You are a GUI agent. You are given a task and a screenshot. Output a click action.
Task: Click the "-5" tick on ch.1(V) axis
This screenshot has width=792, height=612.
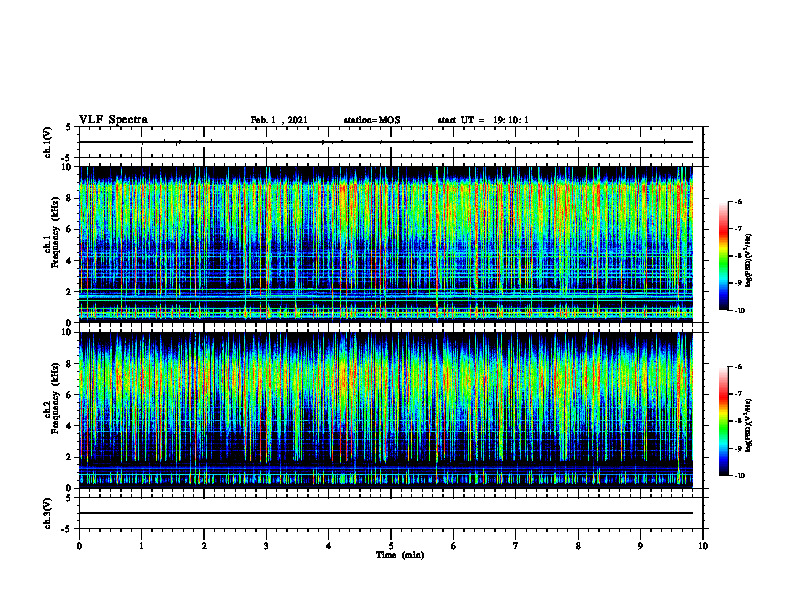(x=67, y=158)
